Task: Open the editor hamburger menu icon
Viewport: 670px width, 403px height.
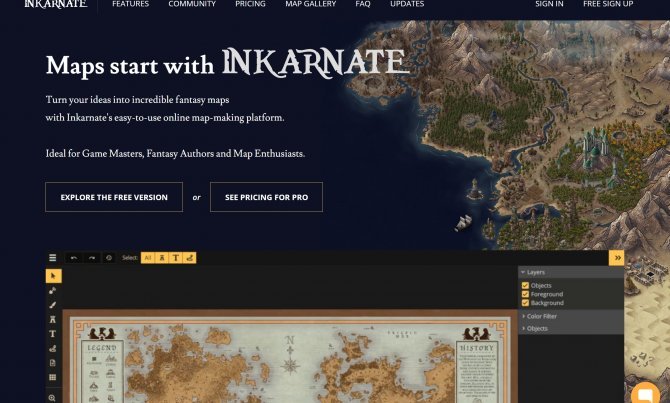Action: tap(53, 257)
